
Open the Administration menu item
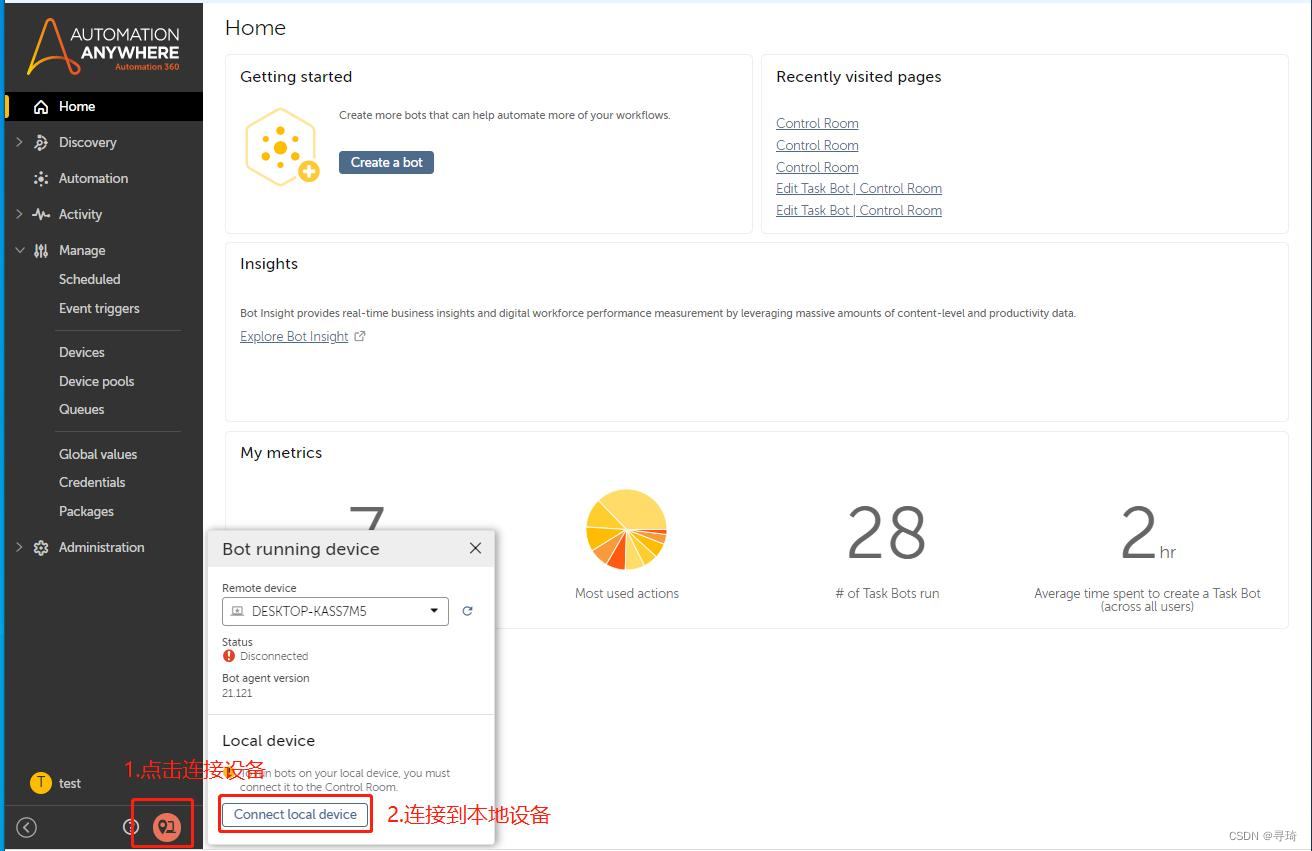101,548
